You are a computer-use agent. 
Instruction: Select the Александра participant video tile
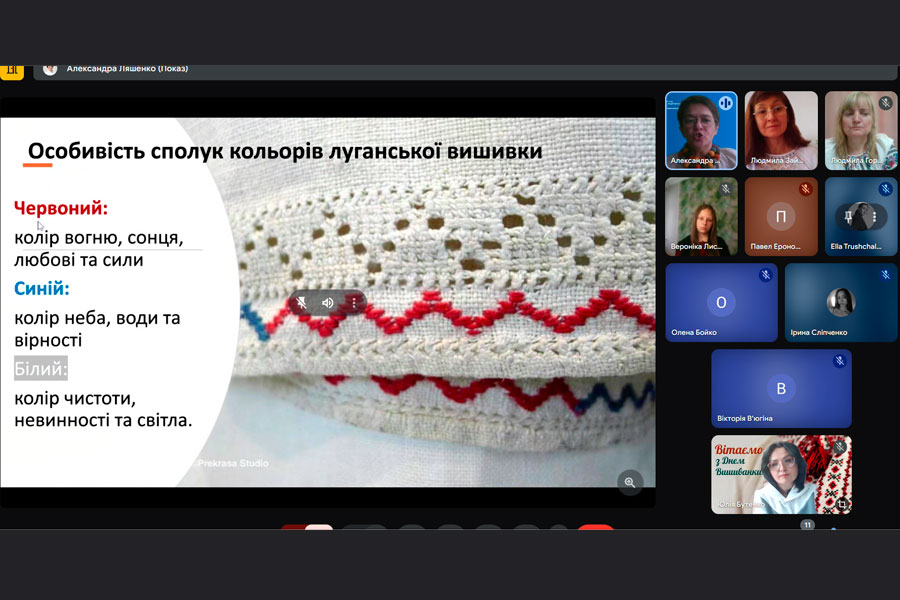(701, 130)
